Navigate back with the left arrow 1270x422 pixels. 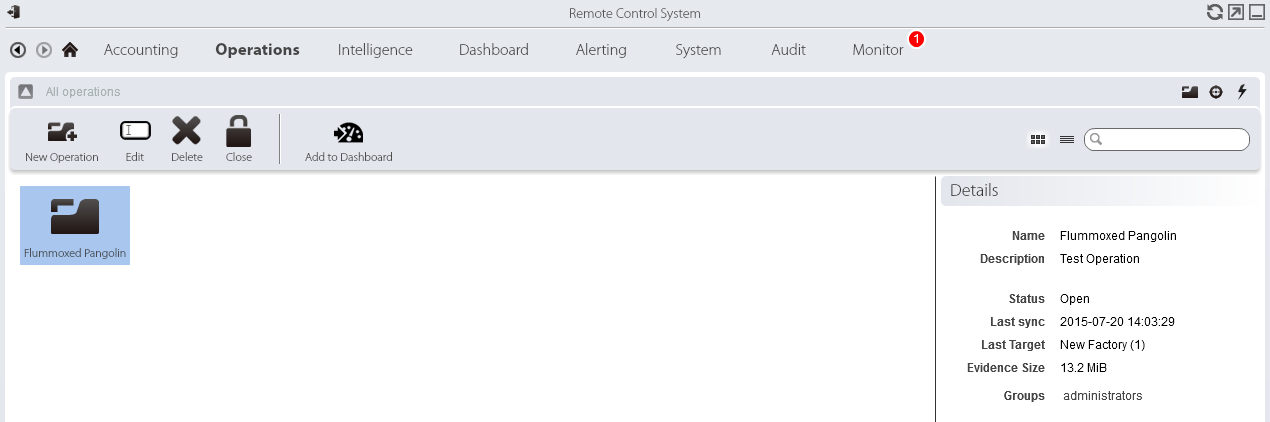click(x=18, y=50)
